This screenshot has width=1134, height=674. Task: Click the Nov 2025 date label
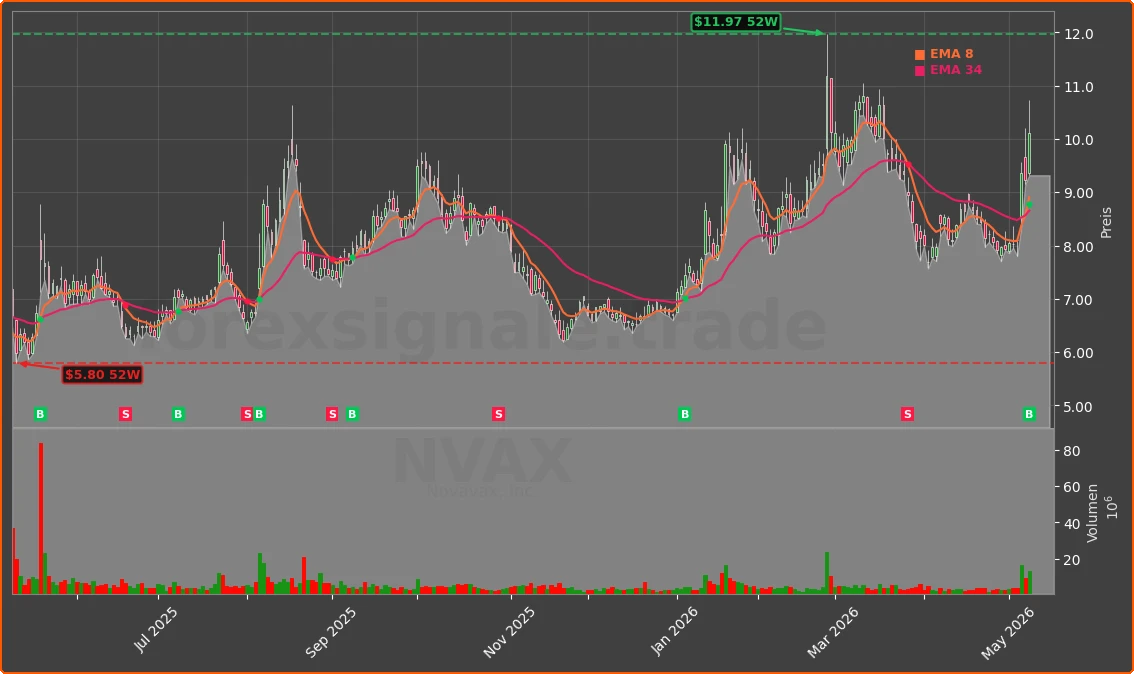click(508, 632)
